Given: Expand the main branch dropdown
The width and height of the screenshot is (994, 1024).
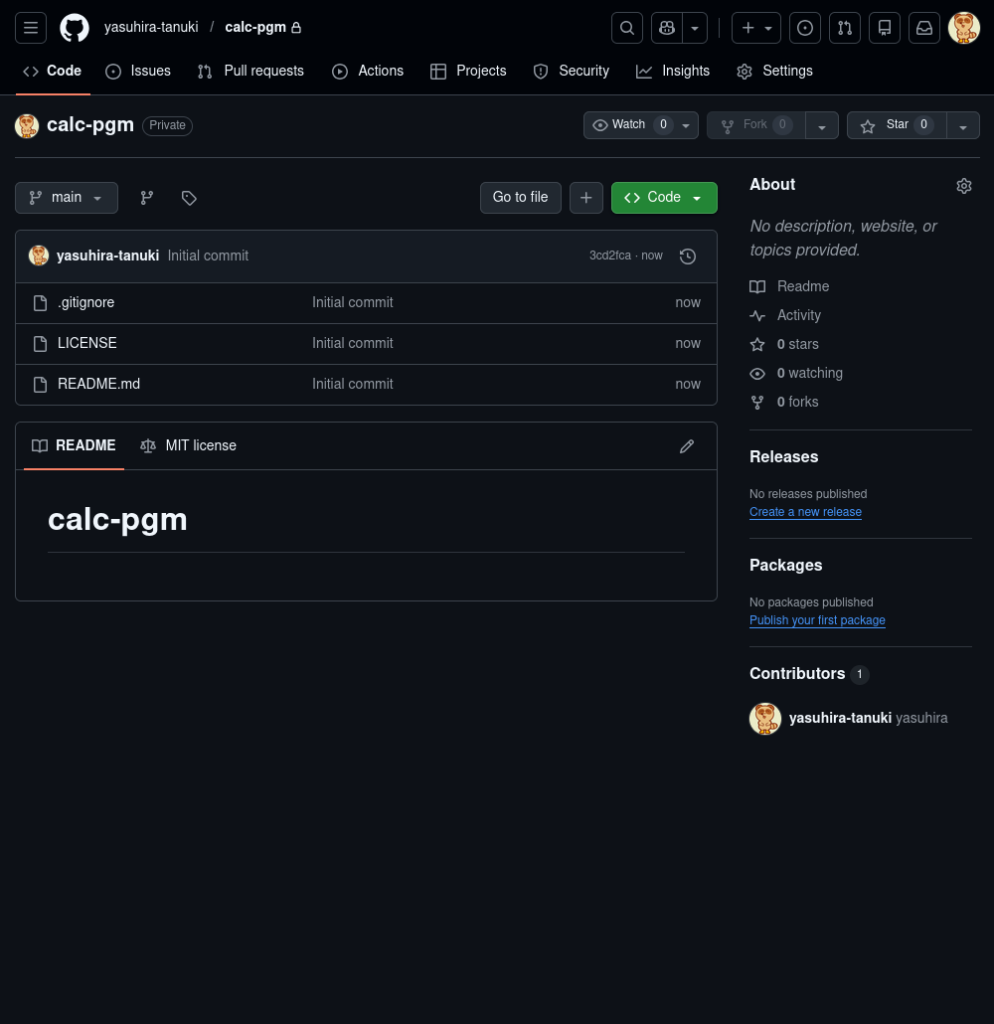Looking at the screenshot, I should (66, 198).
